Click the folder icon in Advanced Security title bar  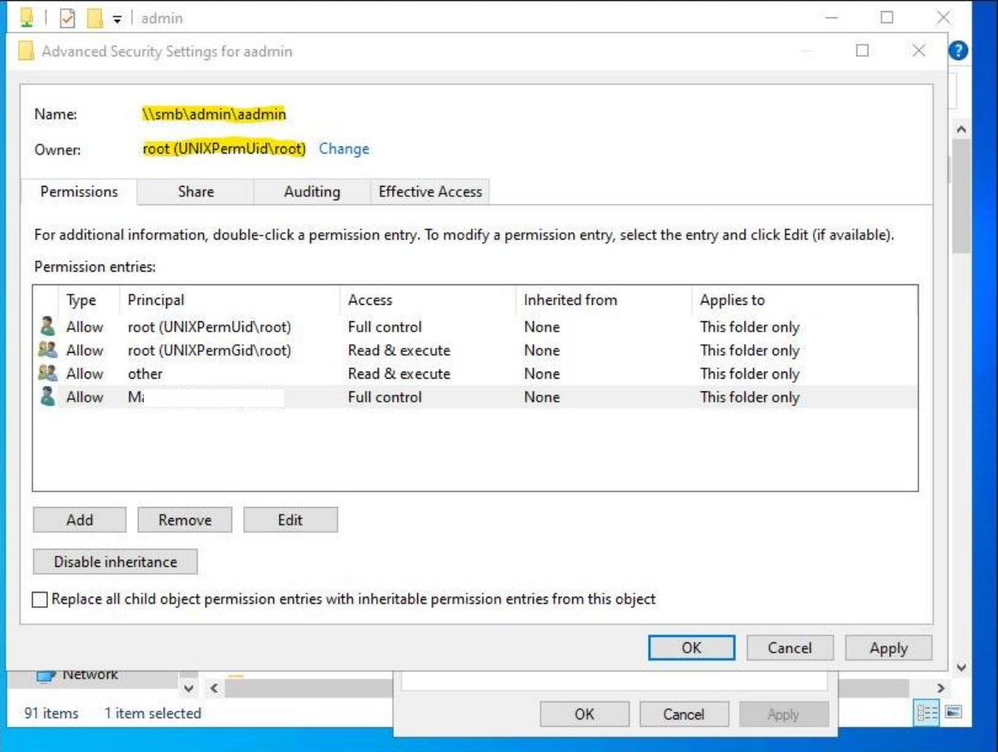coord(26,51)
